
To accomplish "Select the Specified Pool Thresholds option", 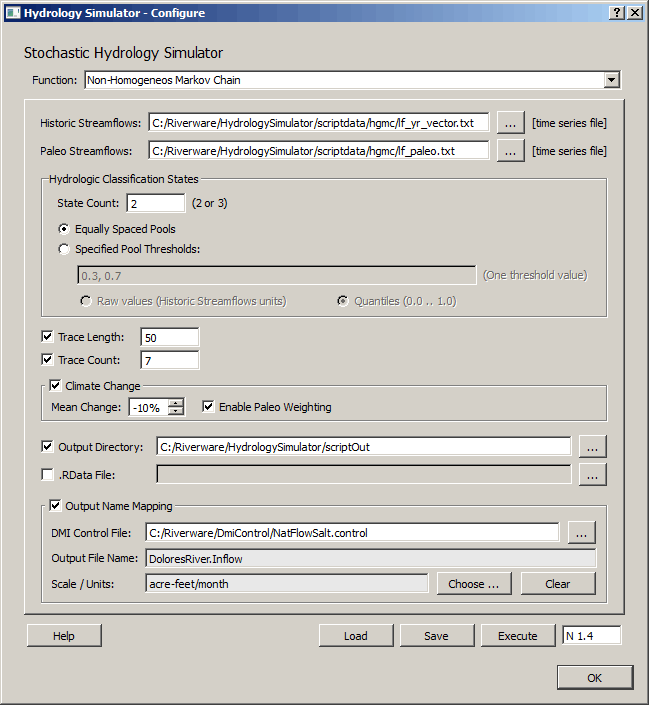I will pos(64,249).
